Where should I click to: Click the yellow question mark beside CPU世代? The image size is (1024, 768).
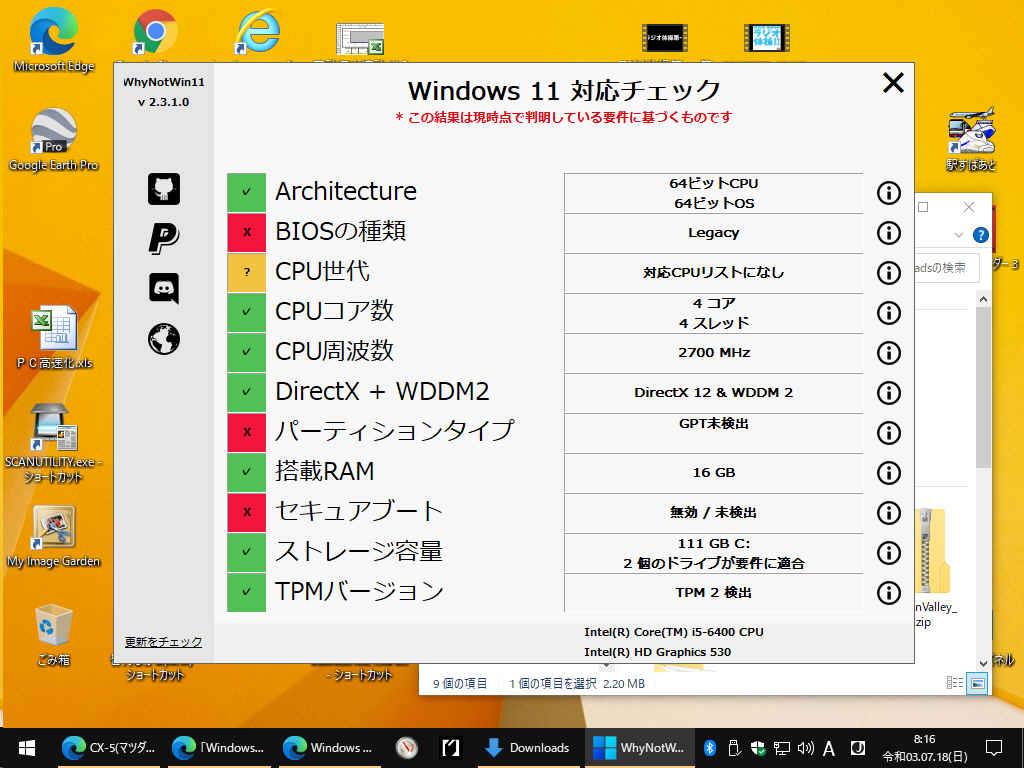tap(246, 272)
